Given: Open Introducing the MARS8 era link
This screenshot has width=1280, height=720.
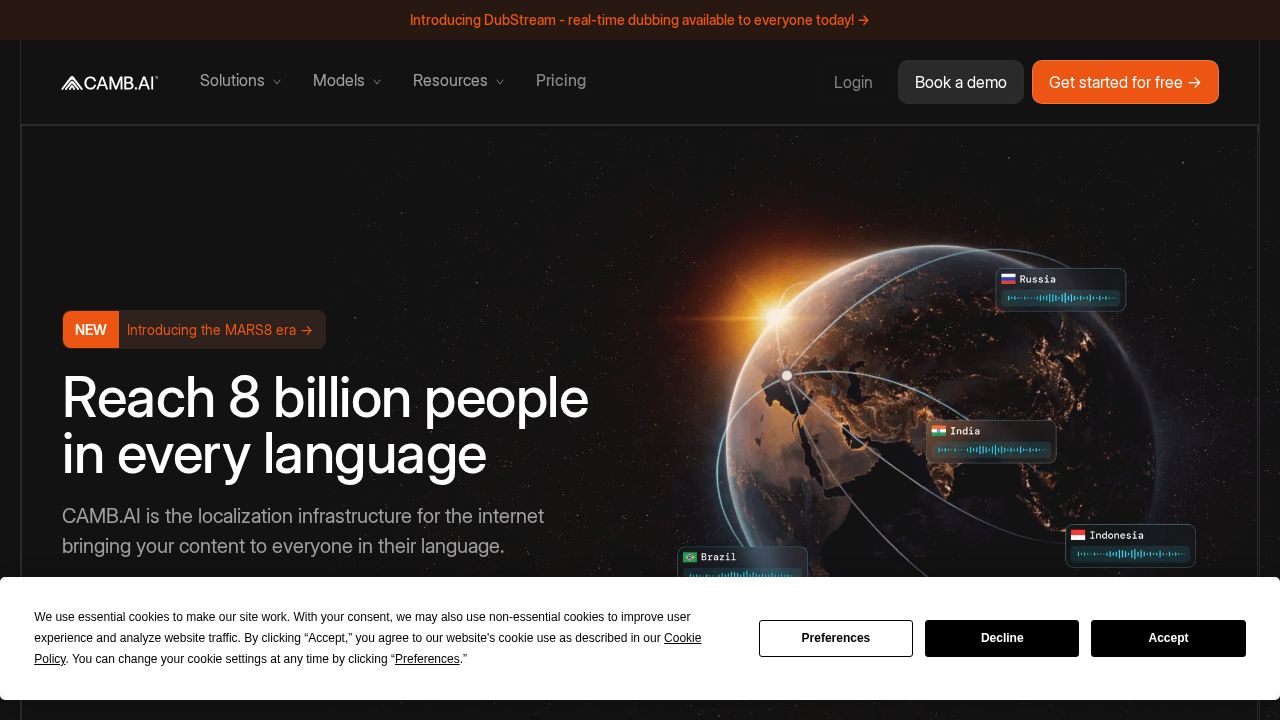Looking at the screenshot, I should point(220,330).
